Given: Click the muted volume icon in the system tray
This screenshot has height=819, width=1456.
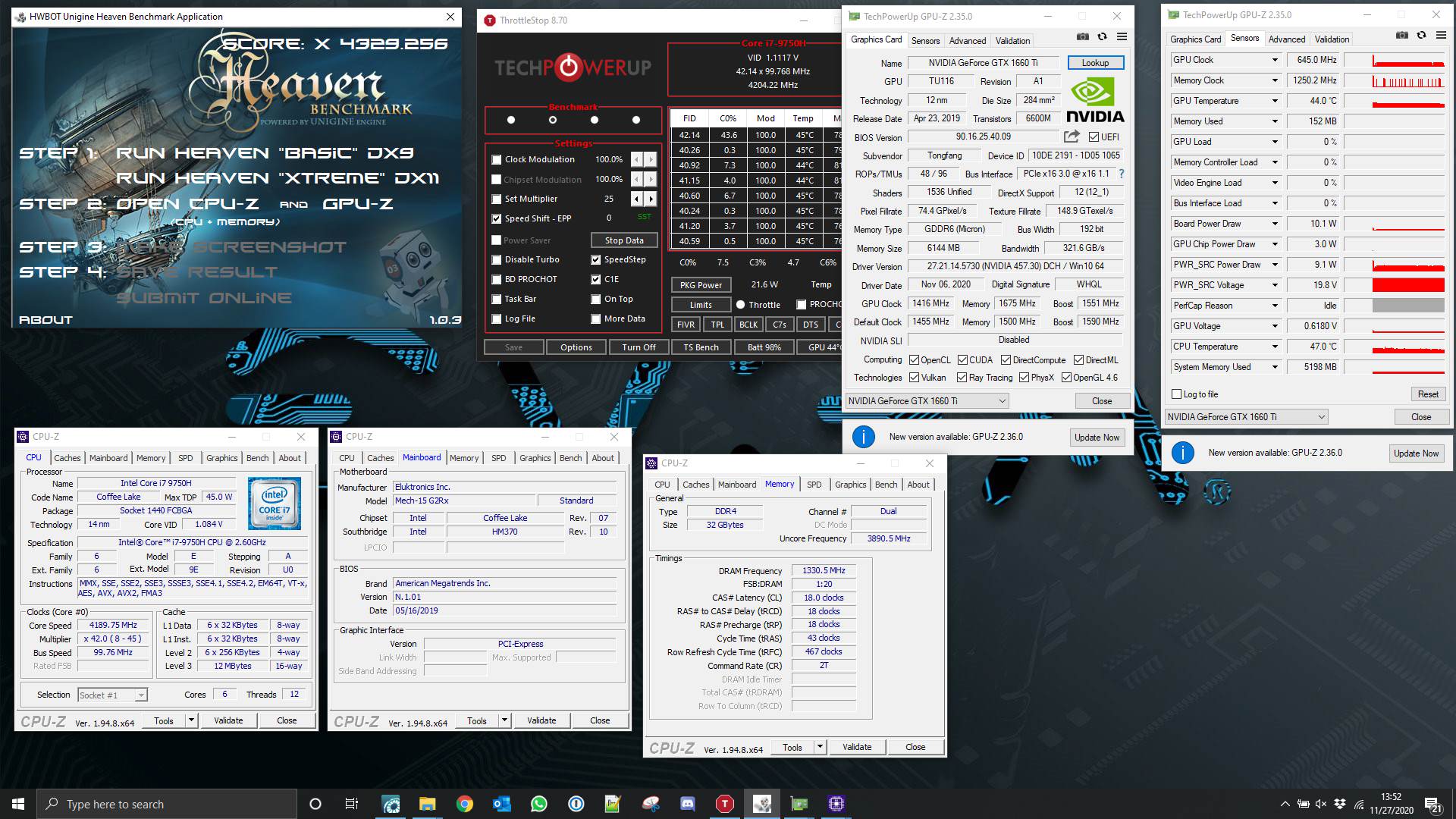Looking at the screenshot, I should tap(1321, 804).
